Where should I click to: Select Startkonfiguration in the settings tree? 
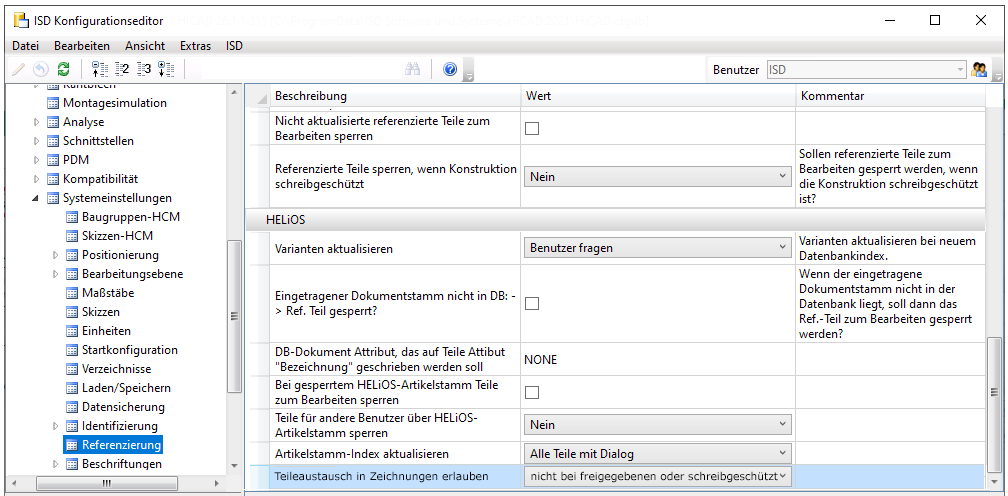click(x=129, y=350)
